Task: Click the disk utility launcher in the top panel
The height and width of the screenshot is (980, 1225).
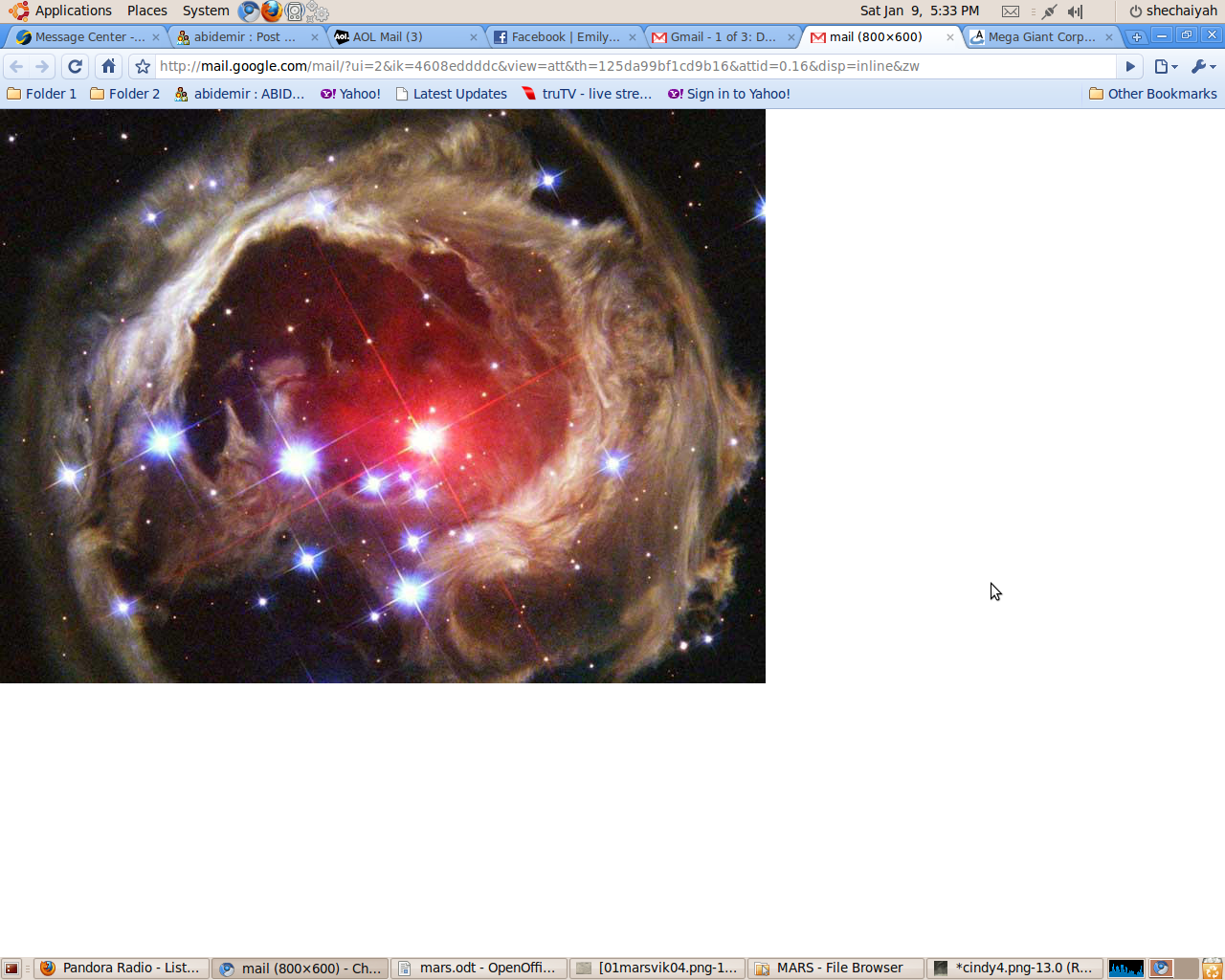Action: 295,11
